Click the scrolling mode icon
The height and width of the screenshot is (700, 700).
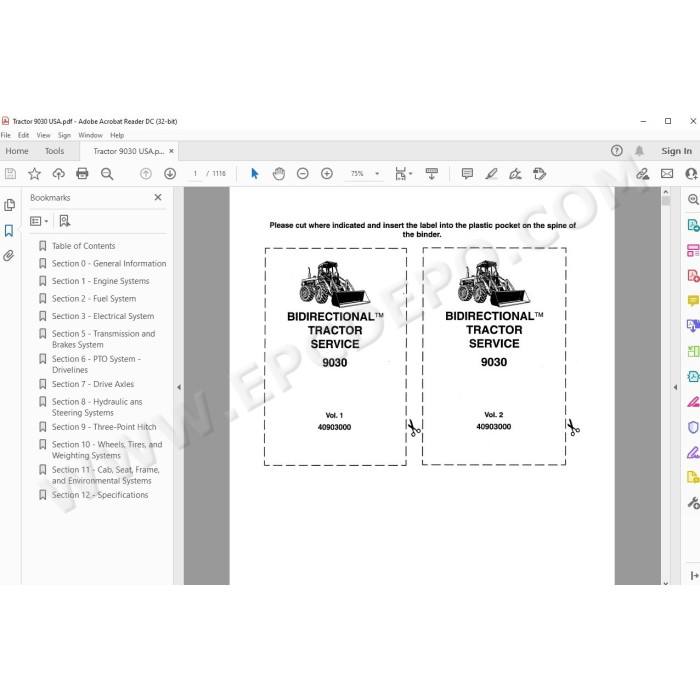[x=431, y=174]
